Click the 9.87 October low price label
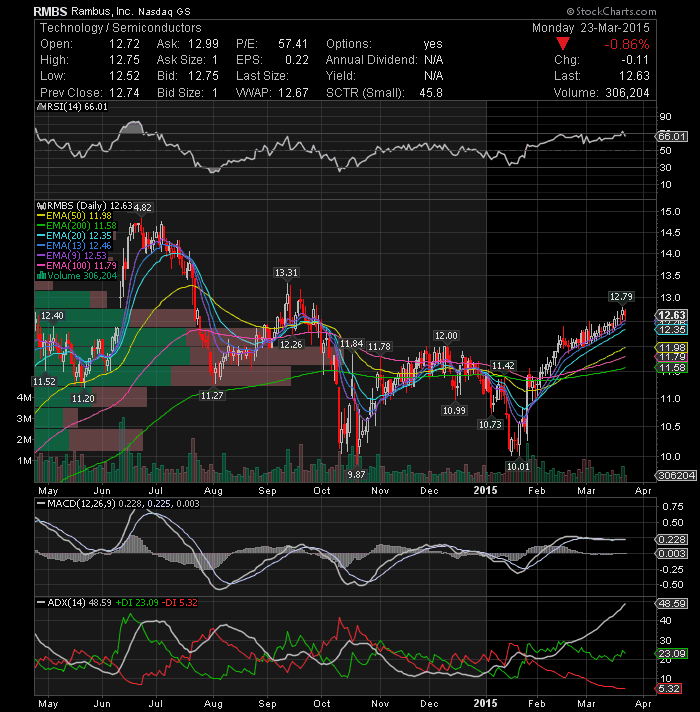 pos(356,475)
